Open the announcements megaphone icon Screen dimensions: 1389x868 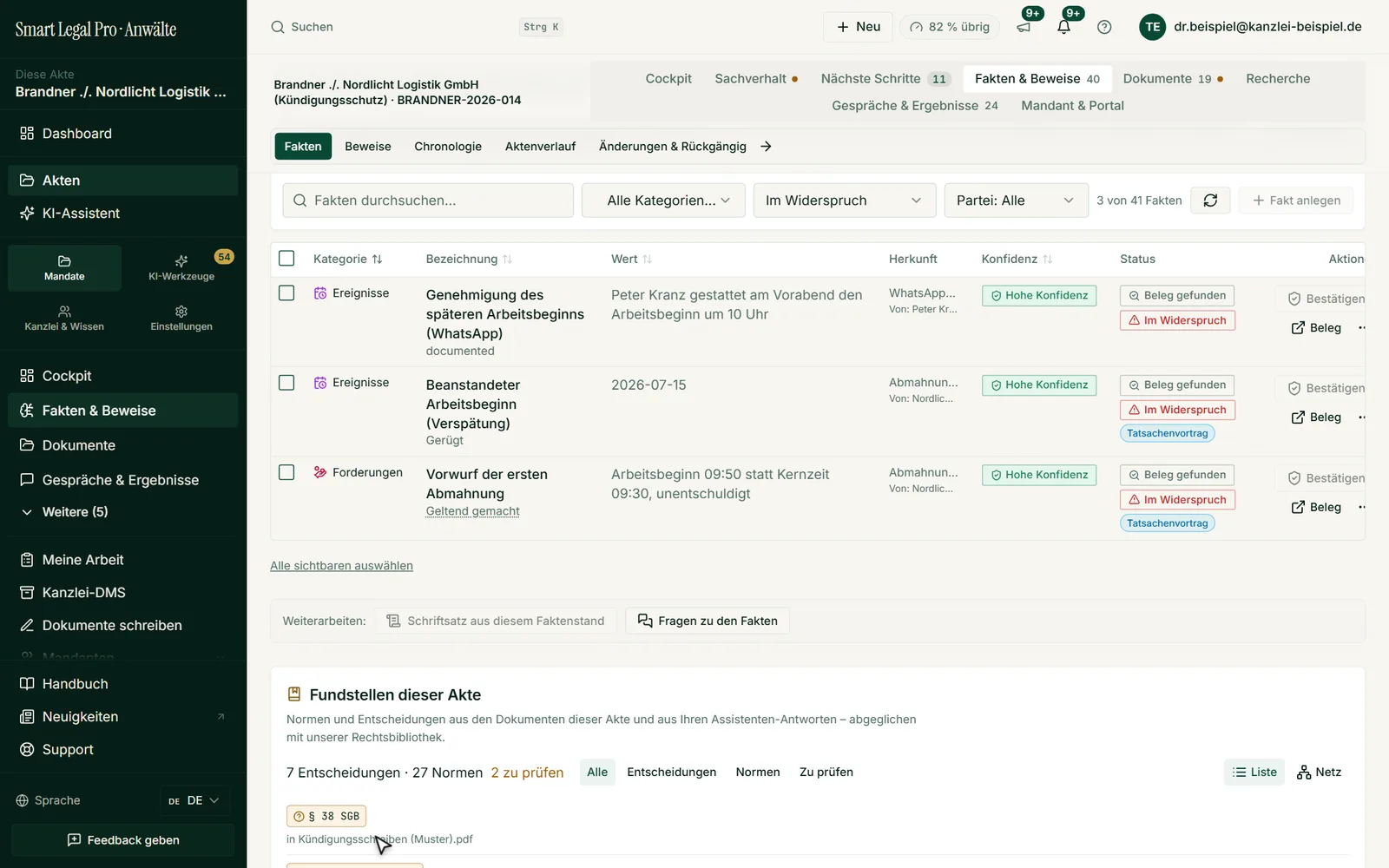pyautogui.click(x=1024, y=27)
